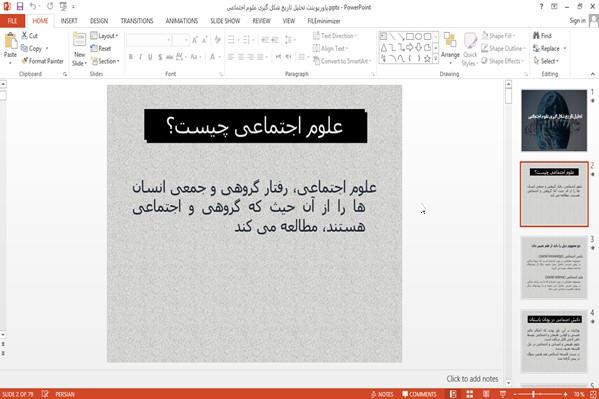Open Shape Outline dropdown

point(503,49)
